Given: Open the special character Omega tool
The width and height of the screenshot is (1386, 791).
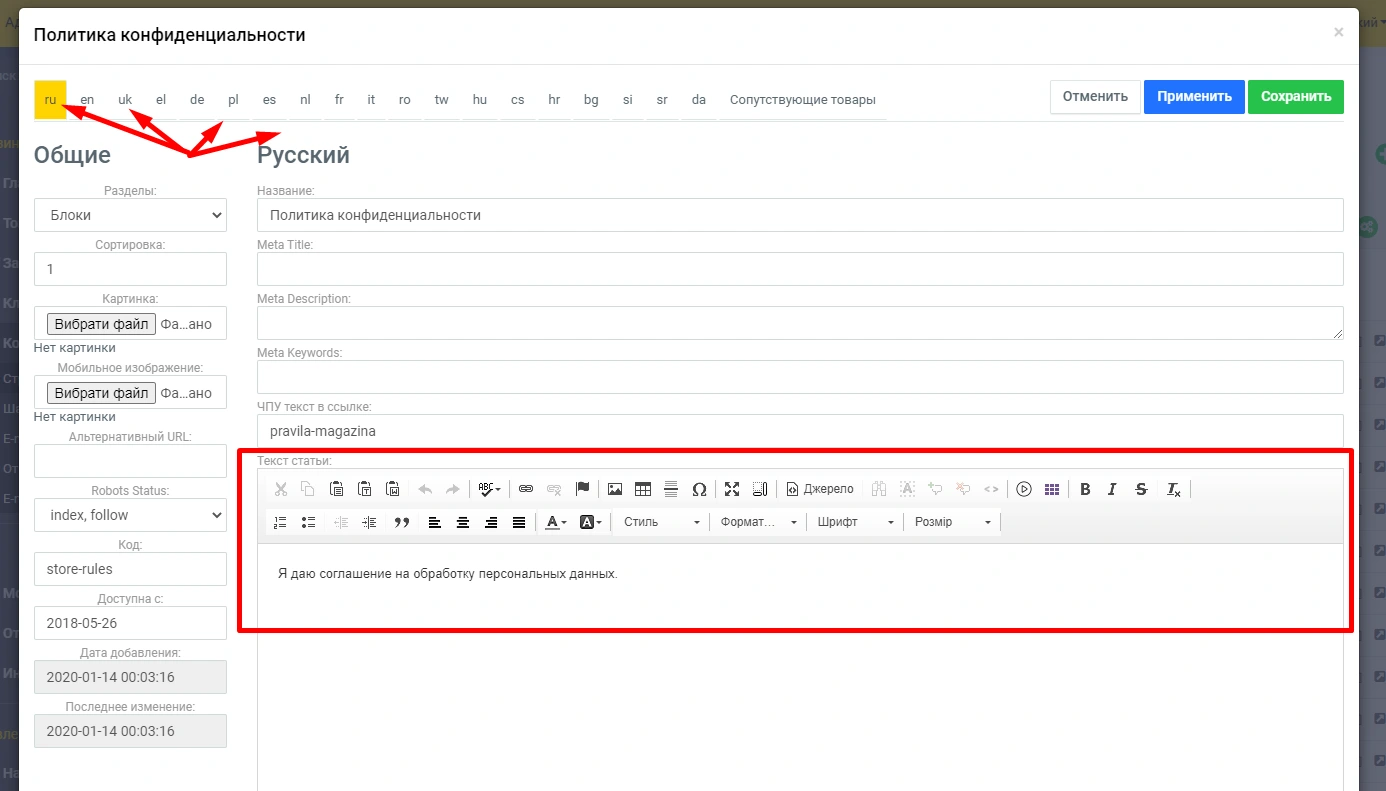Looking at the screenshot, I should (699, 489).
